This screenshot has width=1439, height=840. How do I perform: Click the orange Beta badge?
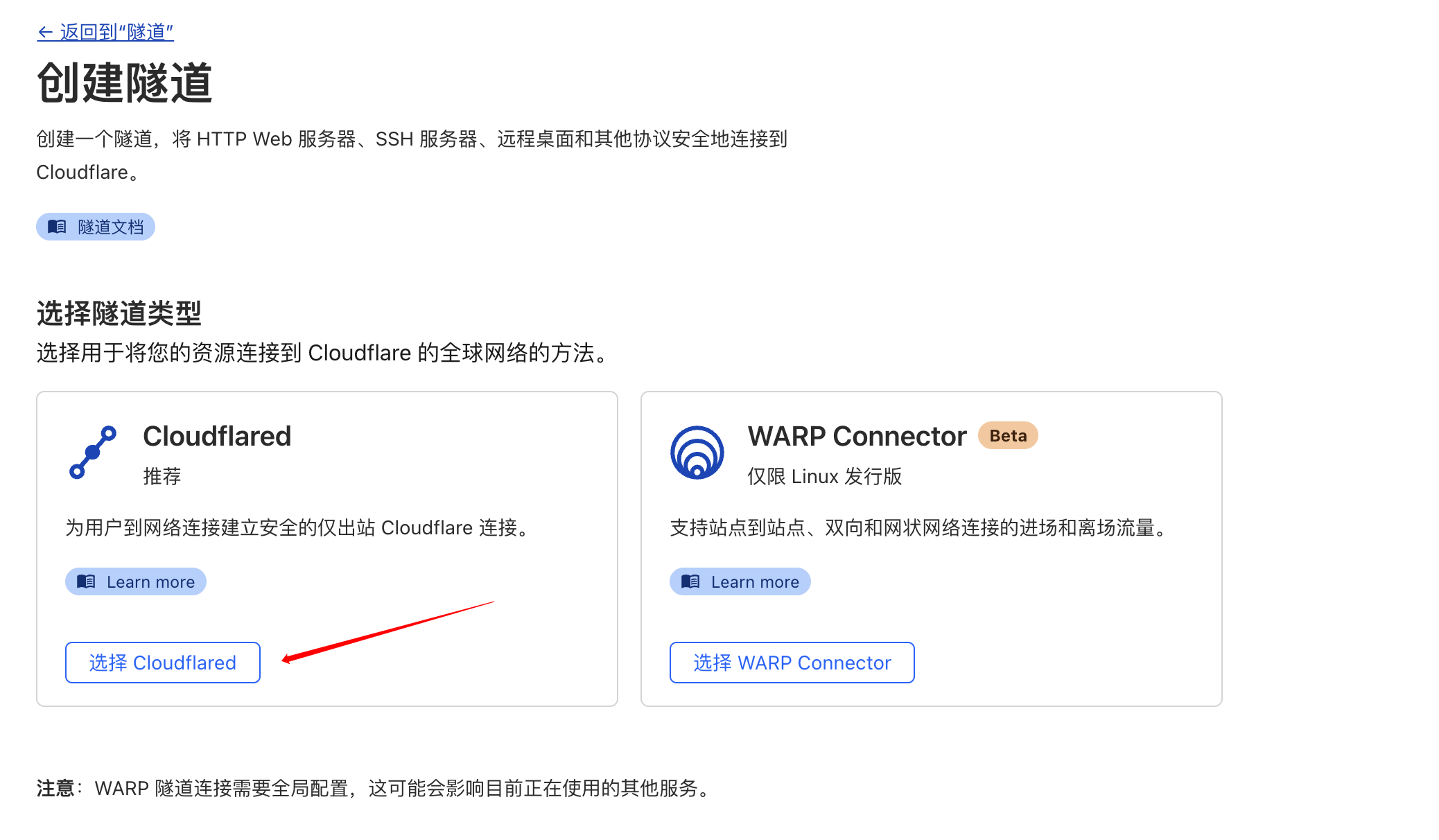[1008, 436]
